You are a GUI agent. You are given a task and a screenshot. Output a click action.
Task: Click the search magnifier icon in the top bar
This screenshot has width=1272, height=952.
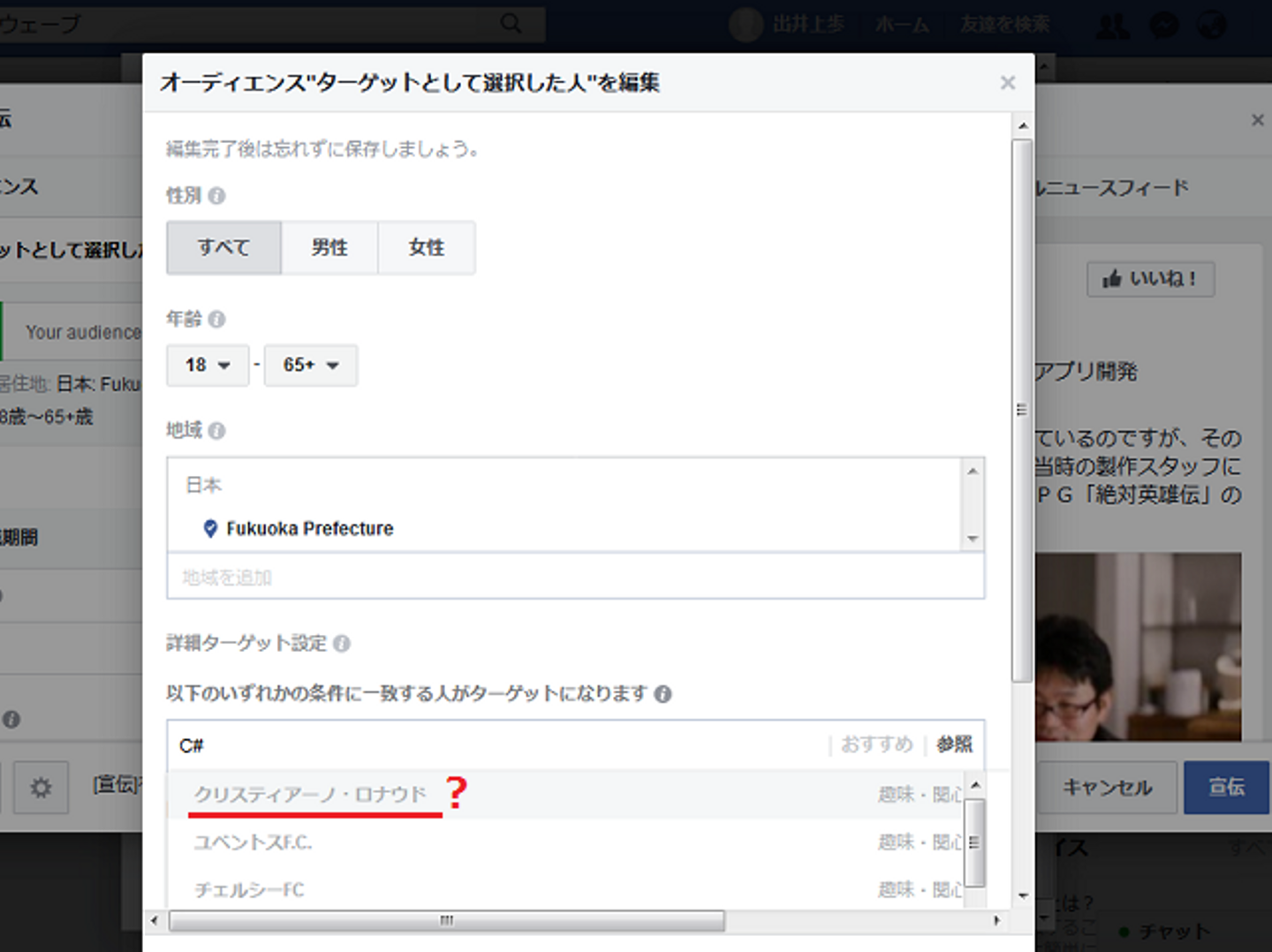pos(511,23)
